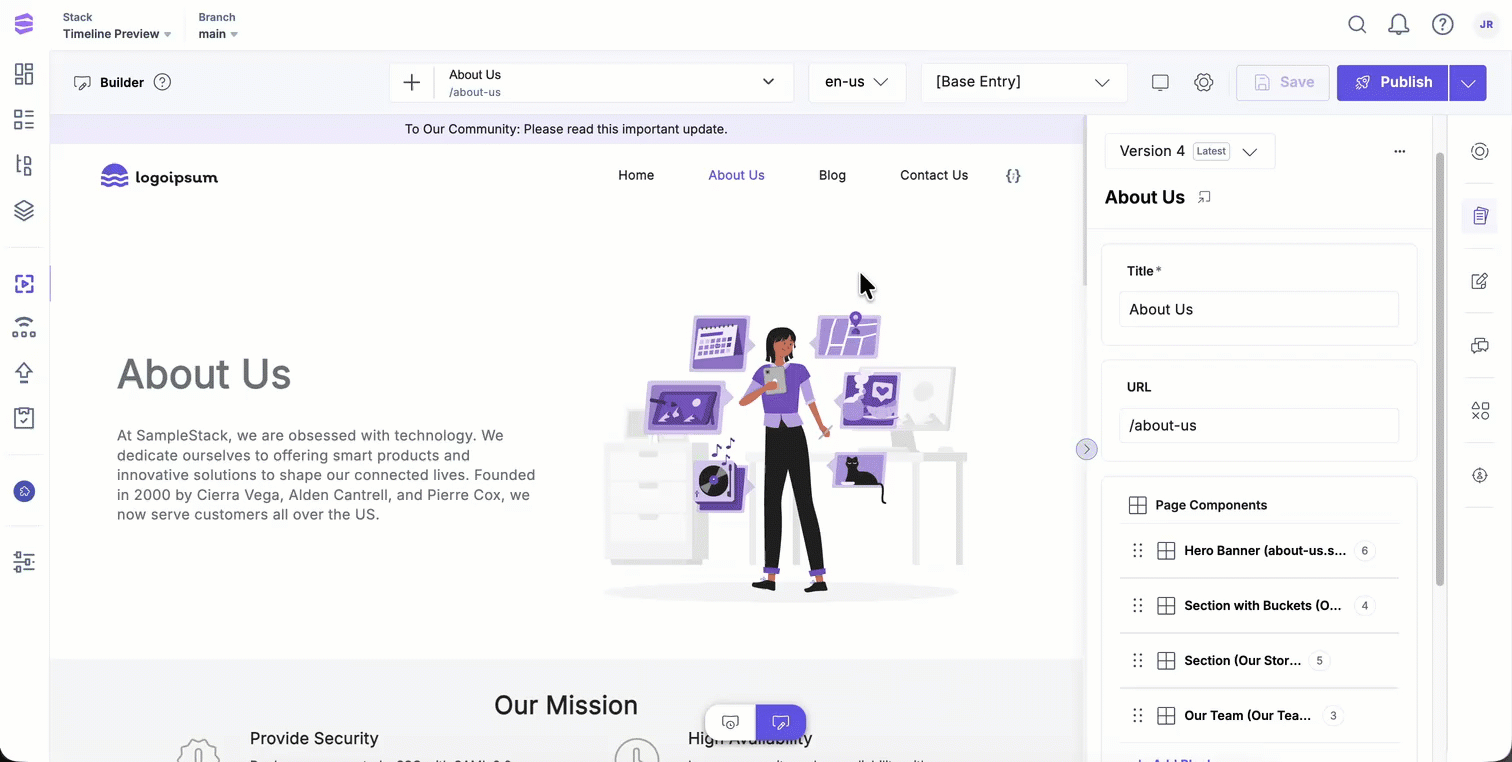Open the Stack Timeline Preview dropdown
The width and height of the screenshot is (1512, 762).
116,34
